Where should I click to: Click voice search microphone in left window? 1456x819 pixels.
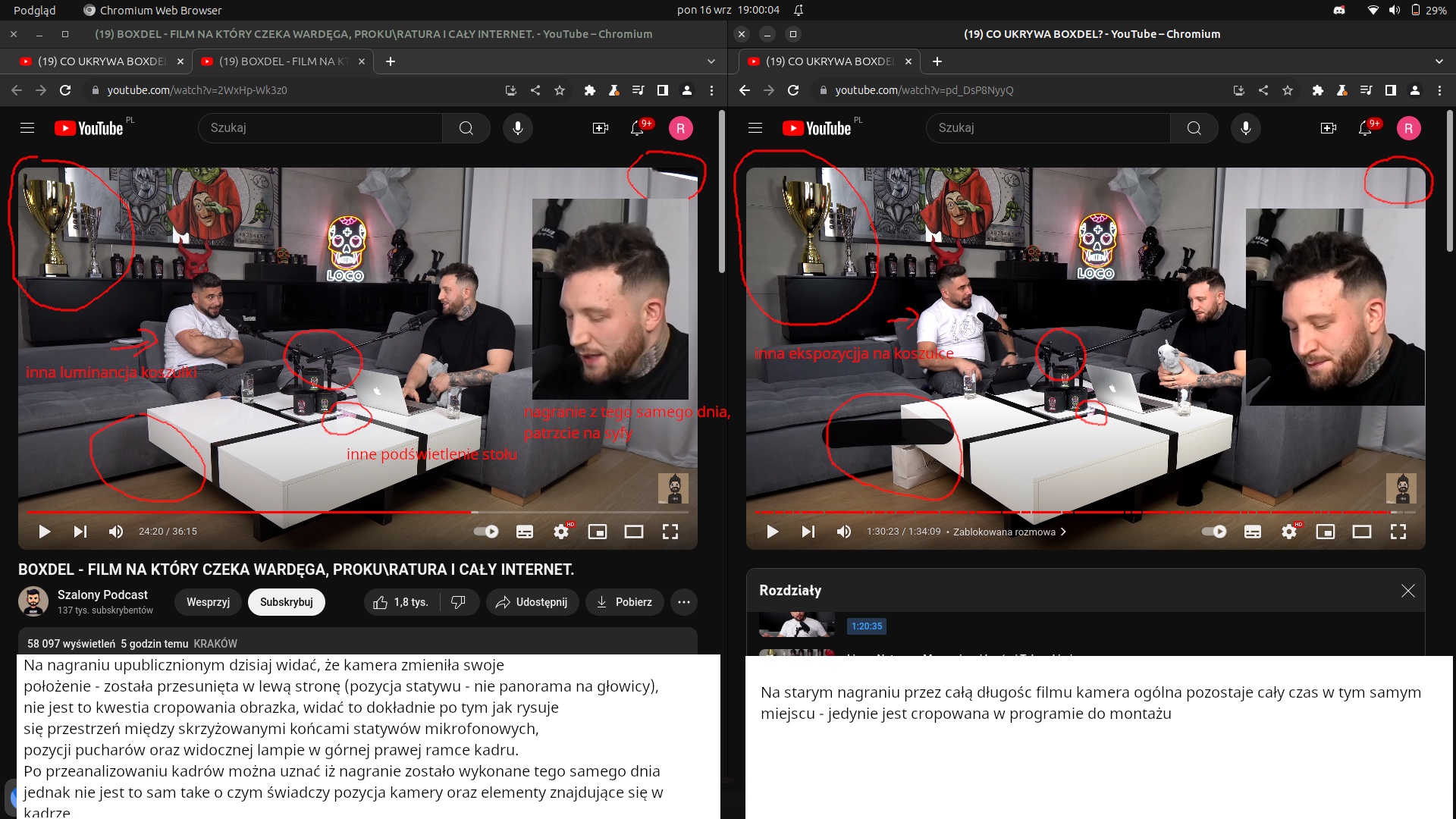[x=518, y=128]
